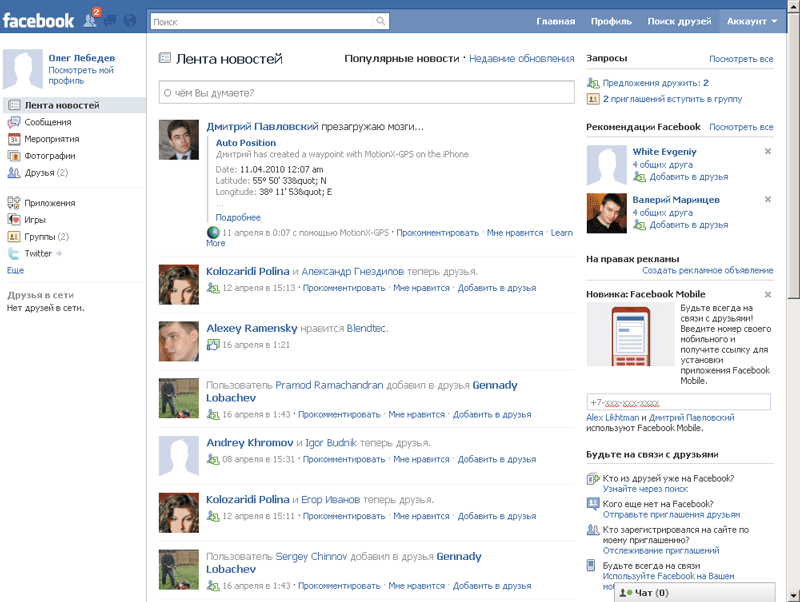Click the Группы sidebar icon
This screenshot has height=602, width=800.
14,236
